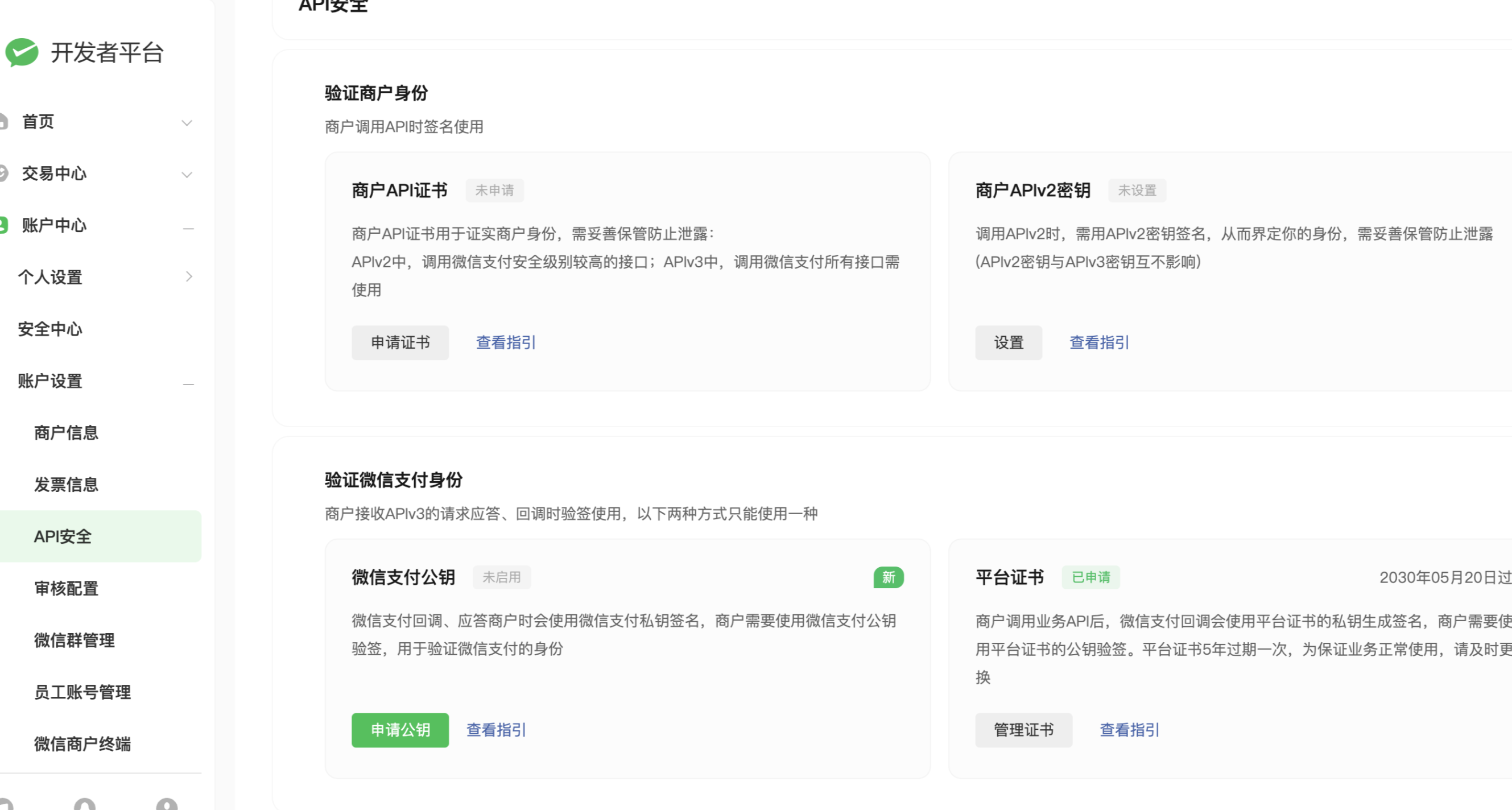This screenshot has height=810, width=1512.
Task: Click the 商户APIv2密钥 card title
Action: pos(1033,190)
